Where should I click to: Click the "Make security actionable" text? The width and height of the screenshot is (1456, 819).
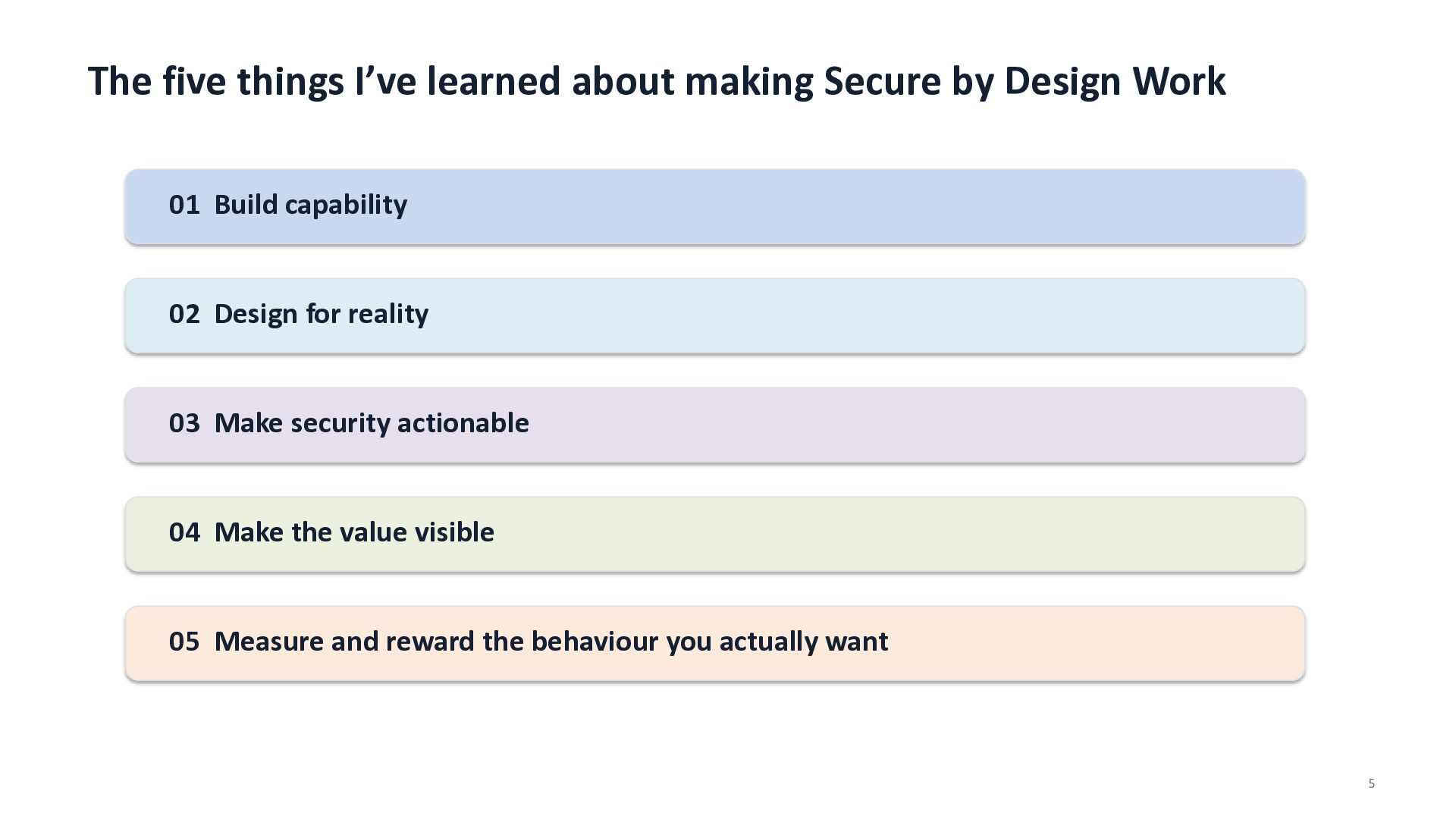[372, 424]
